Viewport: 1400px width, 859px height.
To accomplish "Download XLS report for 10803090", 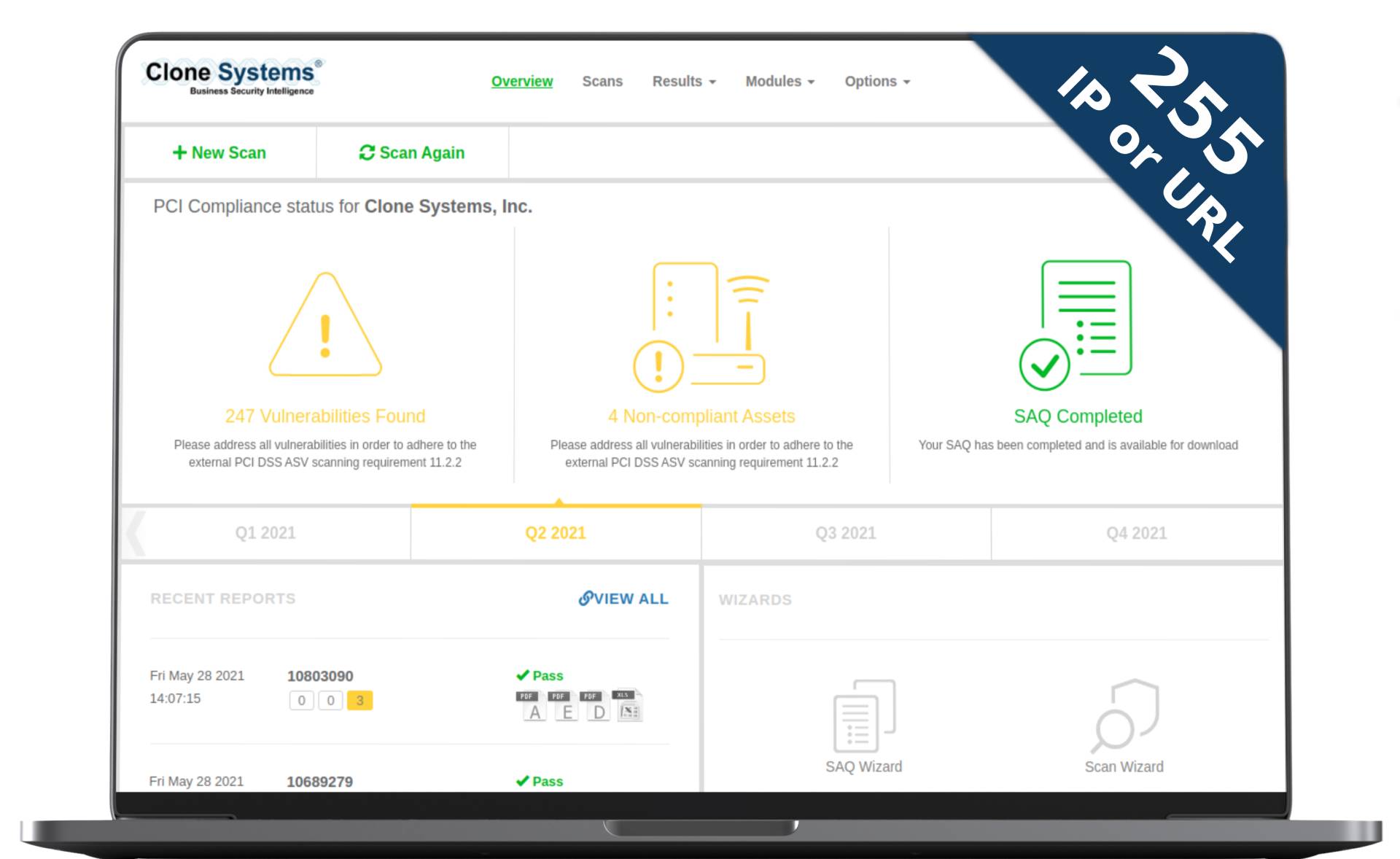I will coord(626,705).
